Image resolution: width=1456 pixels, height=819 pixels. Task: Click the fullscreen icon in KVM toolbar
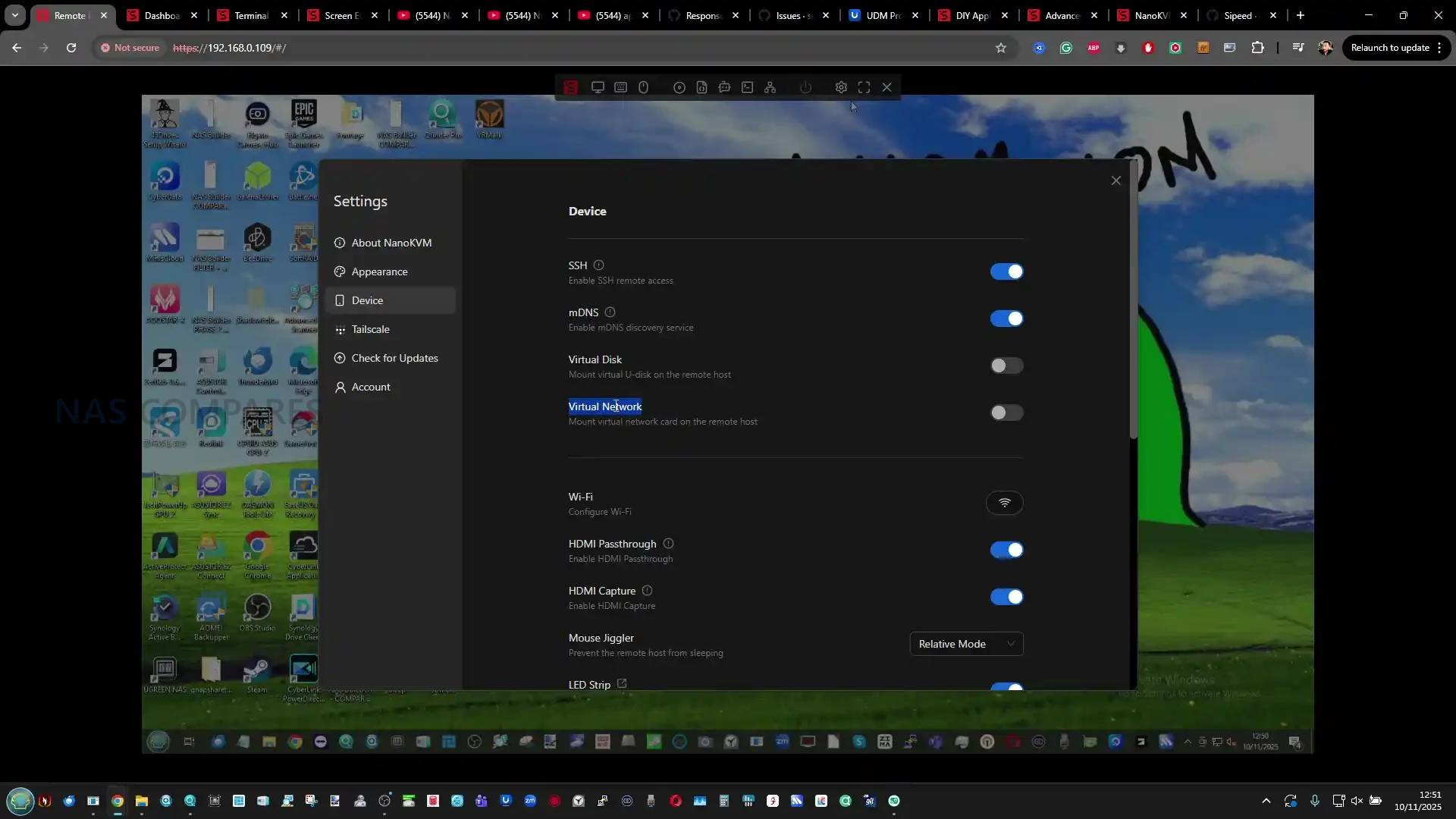pos(864,87)
